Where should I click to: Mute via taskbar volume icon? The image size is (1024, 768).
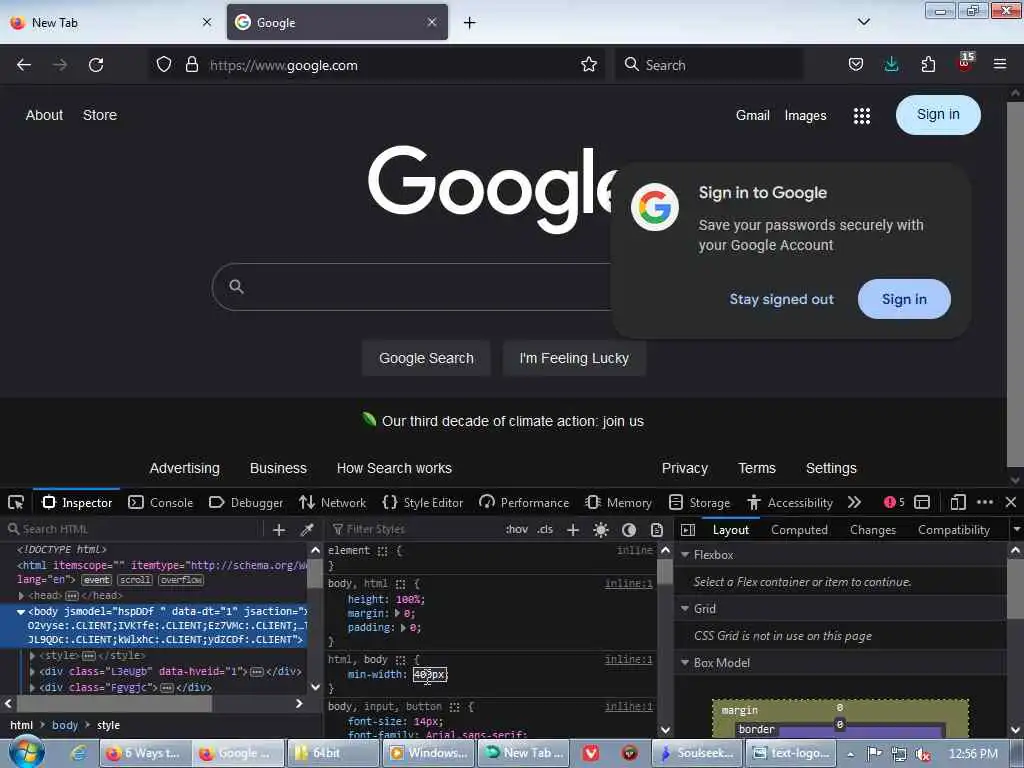point(922,753)
